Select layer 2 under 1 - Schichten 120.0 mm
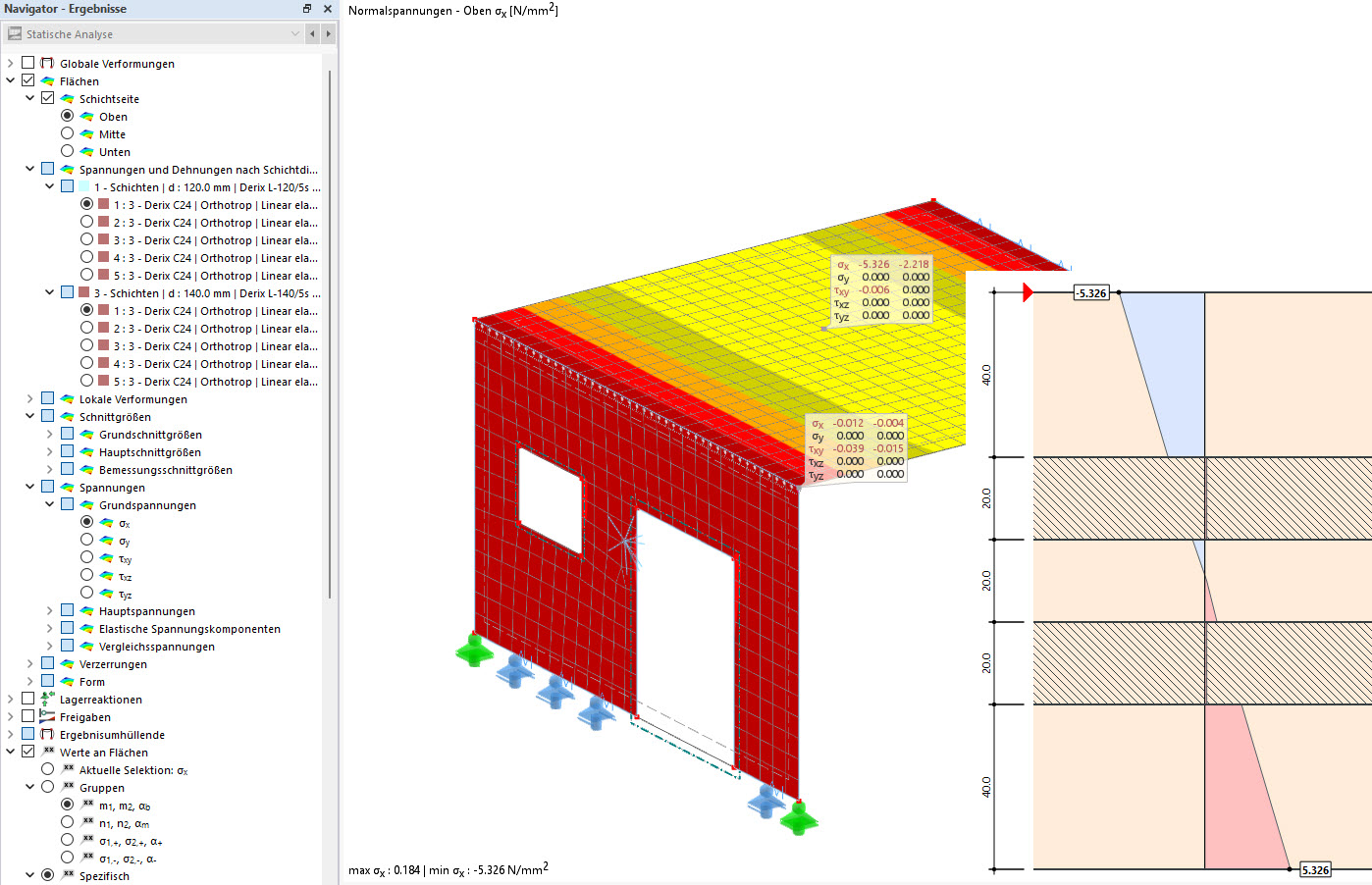Viewport: 1372px width, 885px height. (x=86, y=222)
